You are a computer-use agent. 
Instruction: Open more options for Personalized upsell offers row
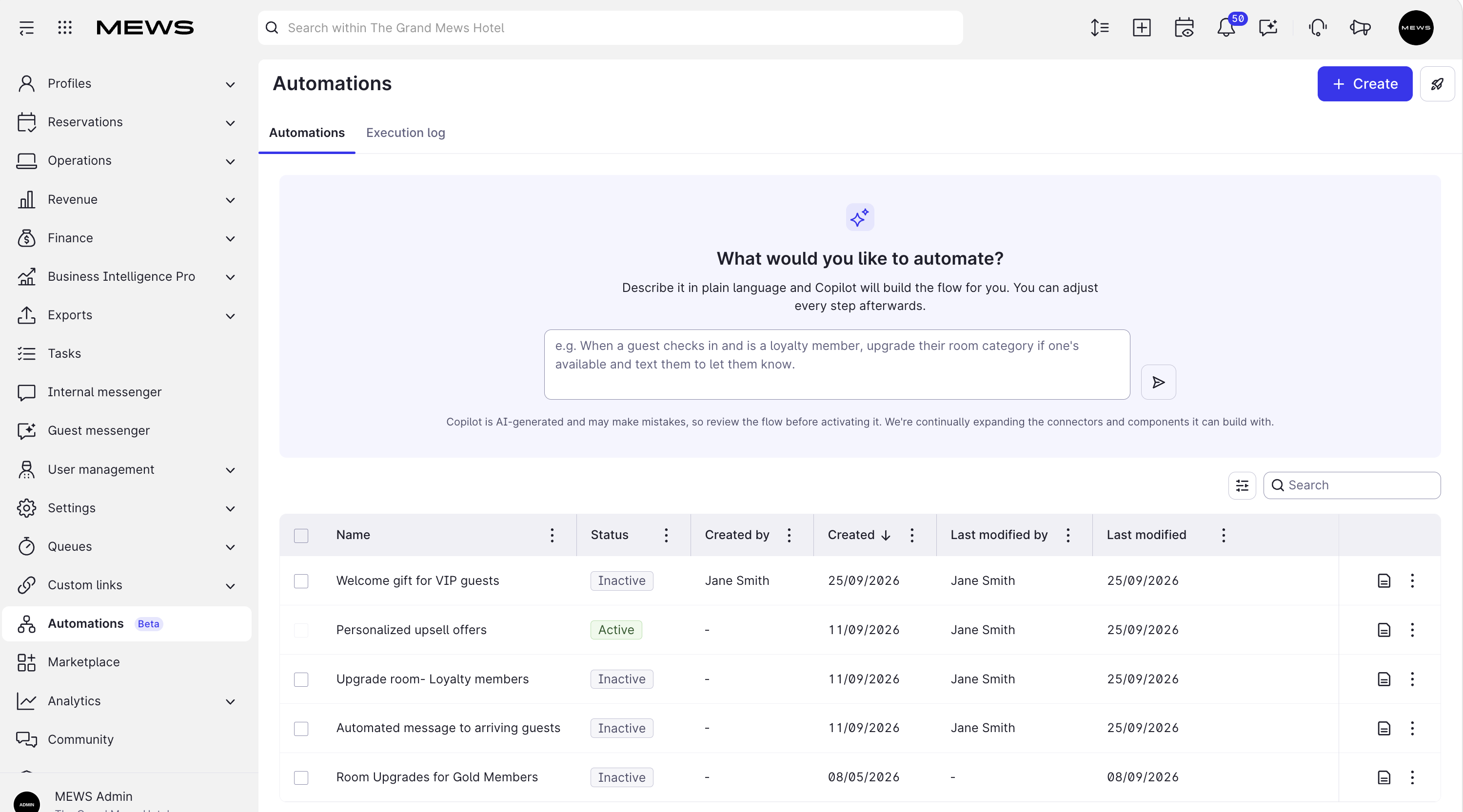(x=1412, y=630)
